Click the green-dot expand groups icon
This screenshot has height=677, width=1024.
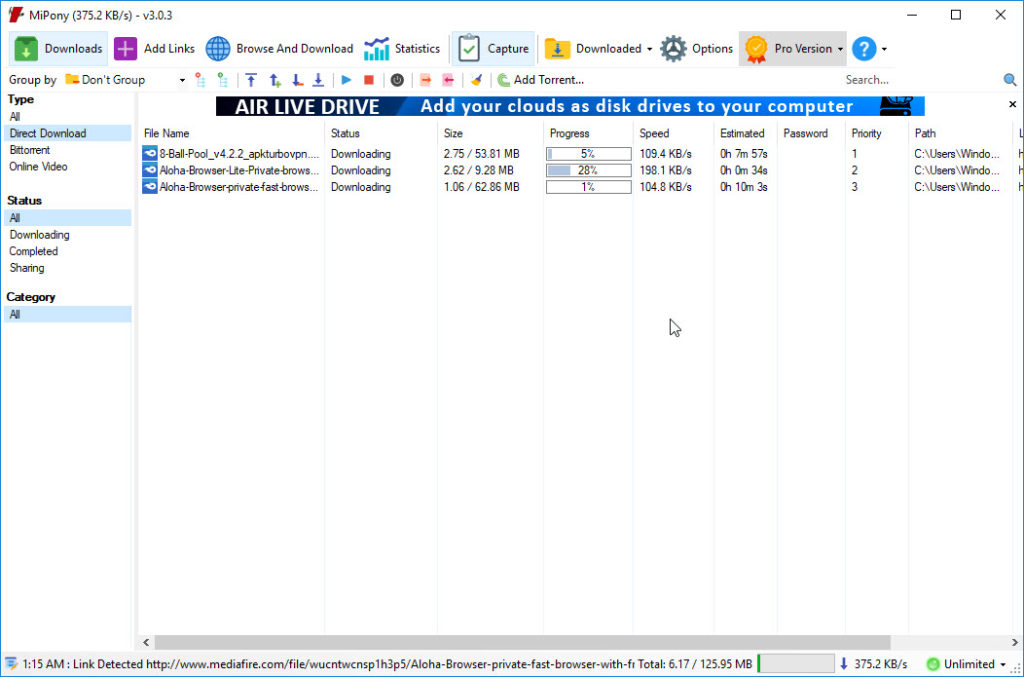223,80
